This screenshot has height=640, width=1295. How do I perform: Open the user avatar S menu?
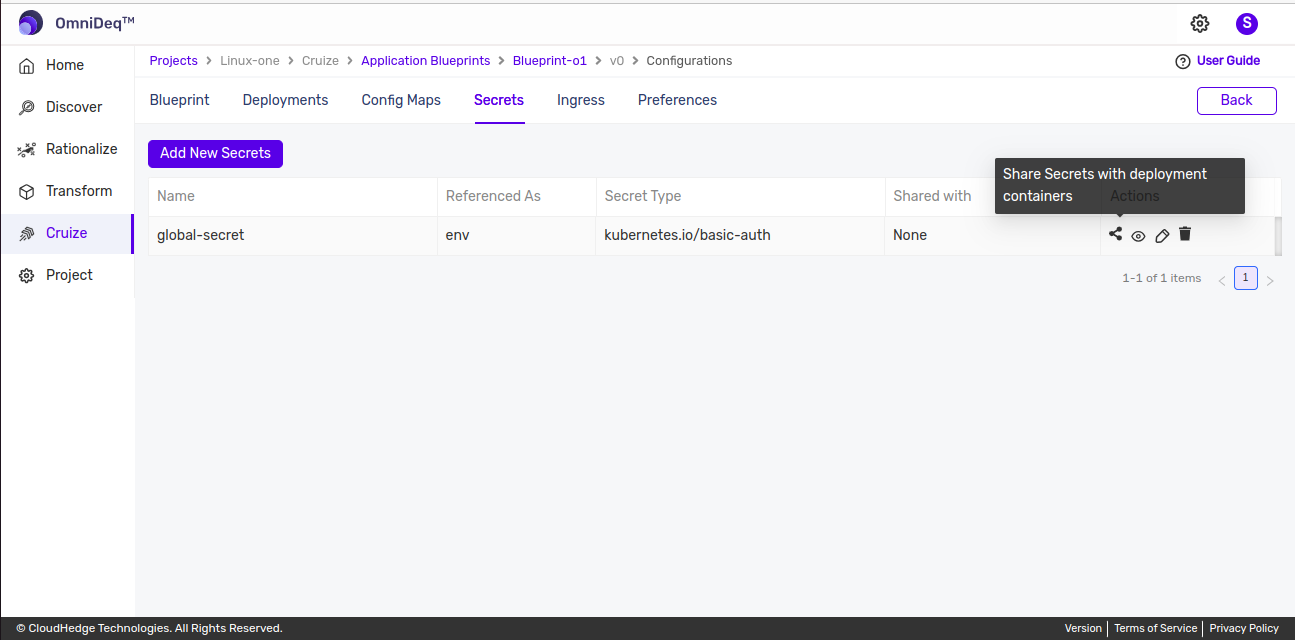click(1247, 23)
